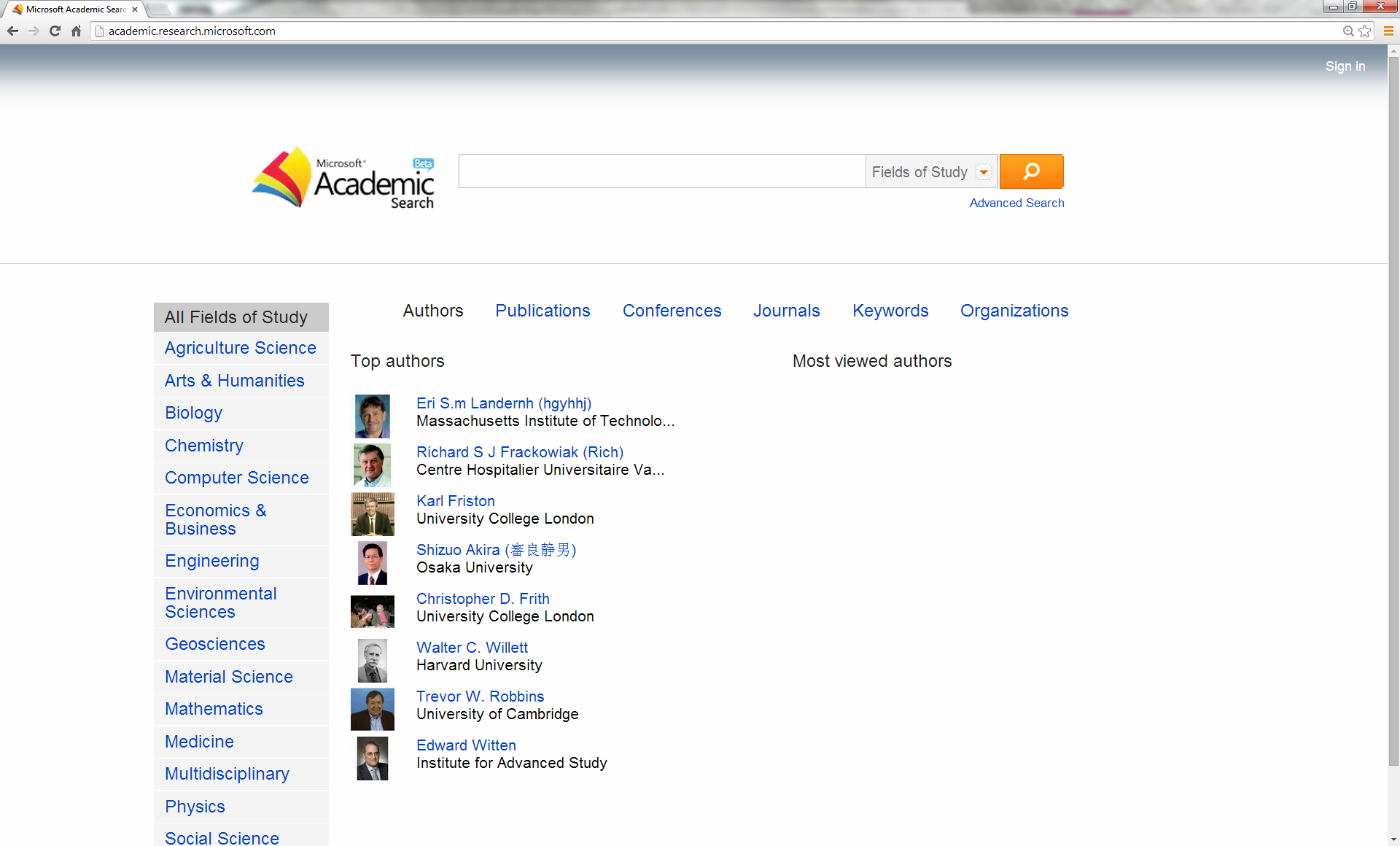The height and width of the screenshot is (846, 1400).
Task: Click the browser home icon
Action: 76,31
